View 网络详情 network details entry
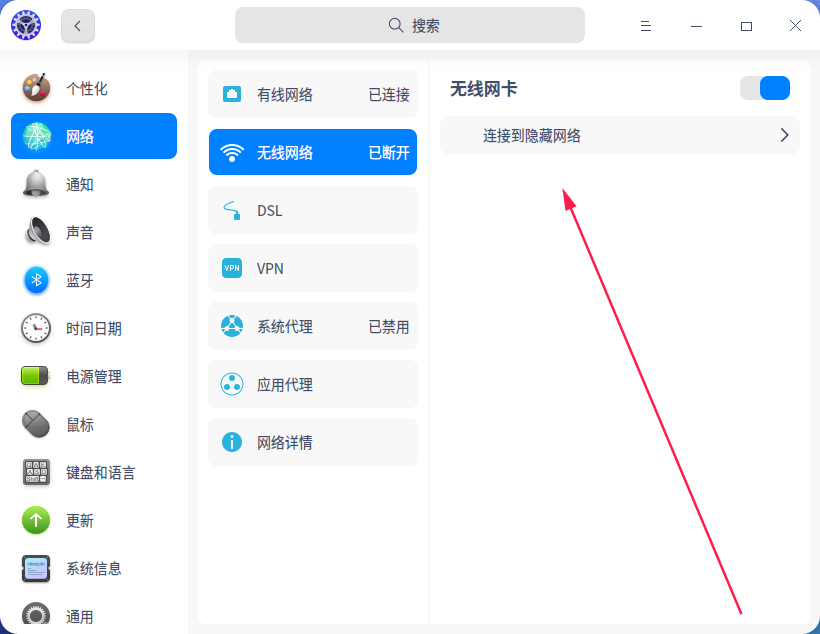 click(312, 442)
